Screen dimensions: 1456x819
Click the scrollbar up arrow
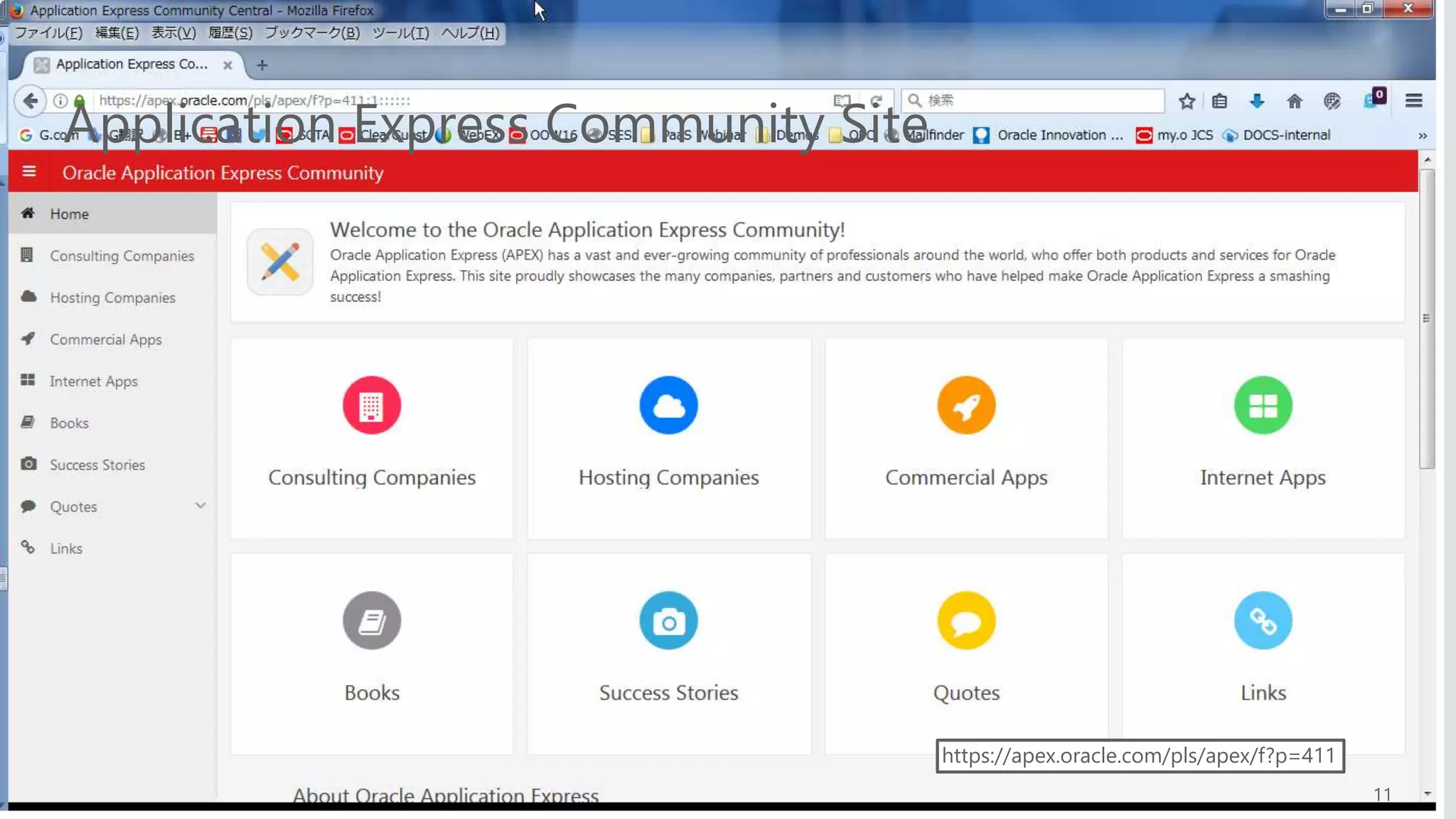point(1427,160)
